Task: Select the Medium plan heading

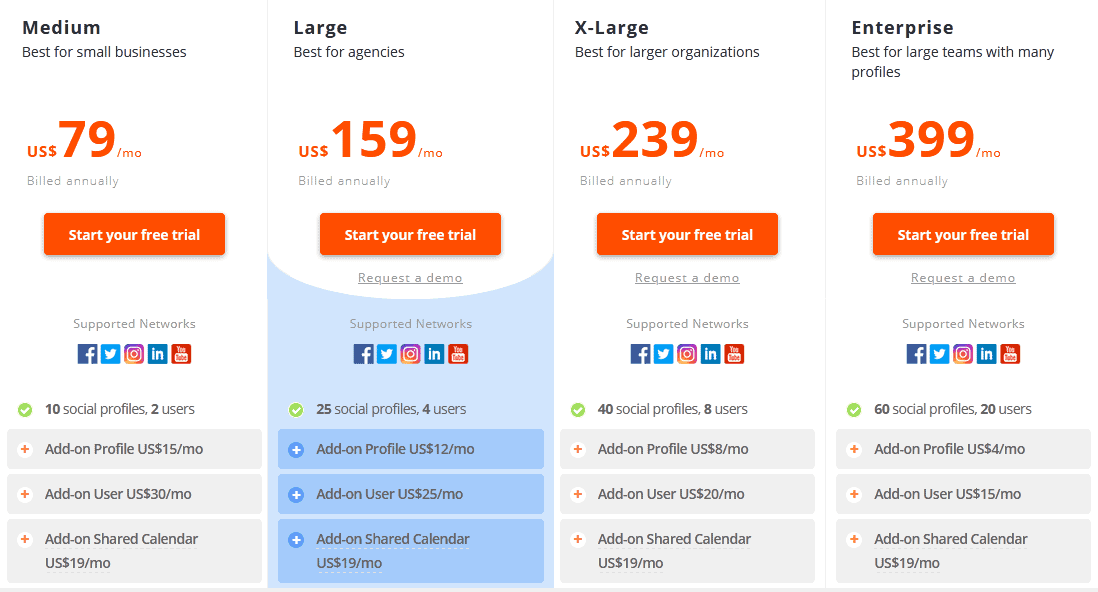Action: (61, 27)
